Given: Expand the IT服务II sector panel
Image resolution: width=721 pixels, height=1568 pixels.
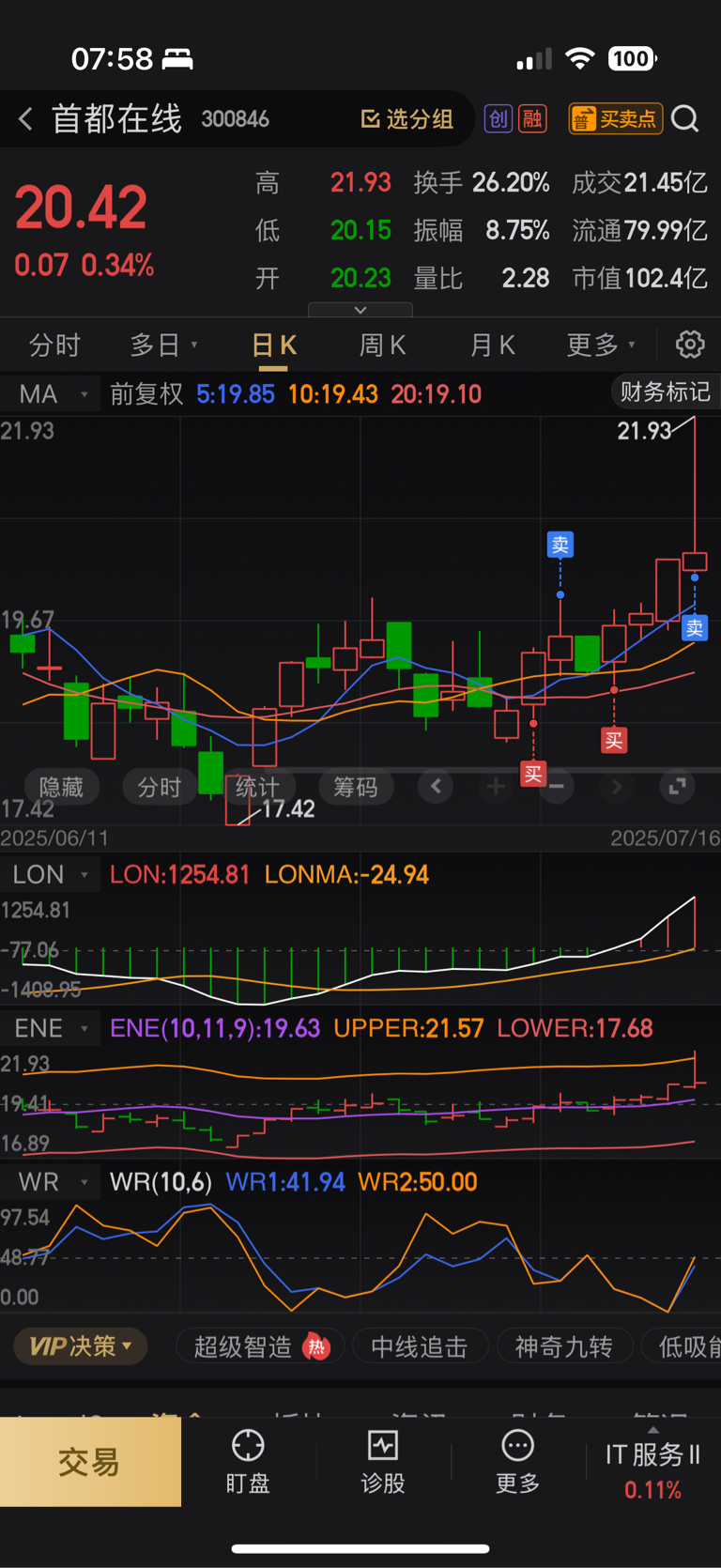Looking at the screenshot, I should pos(652,1463).
